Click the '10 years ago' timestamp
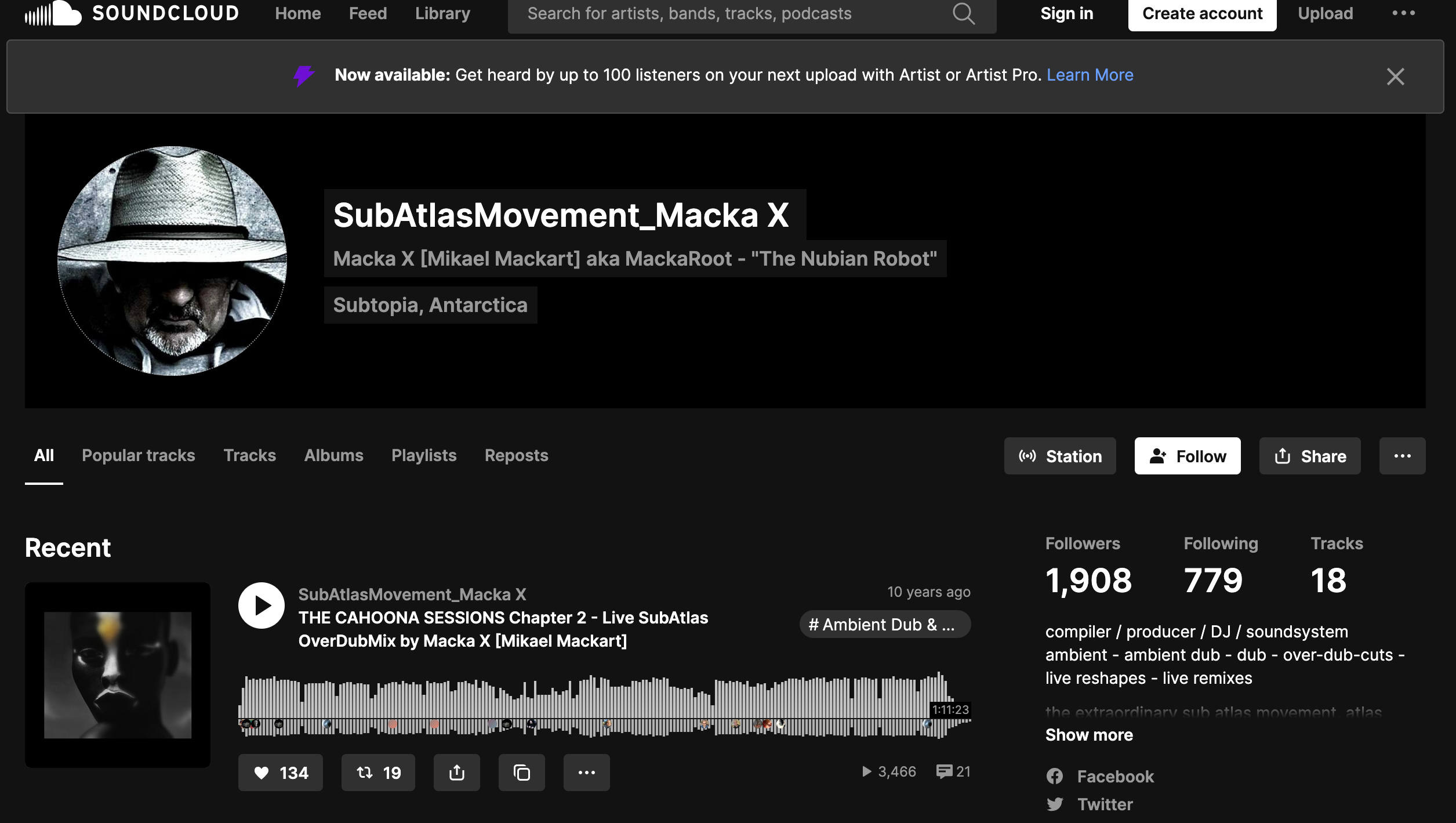 pos(928,592)
